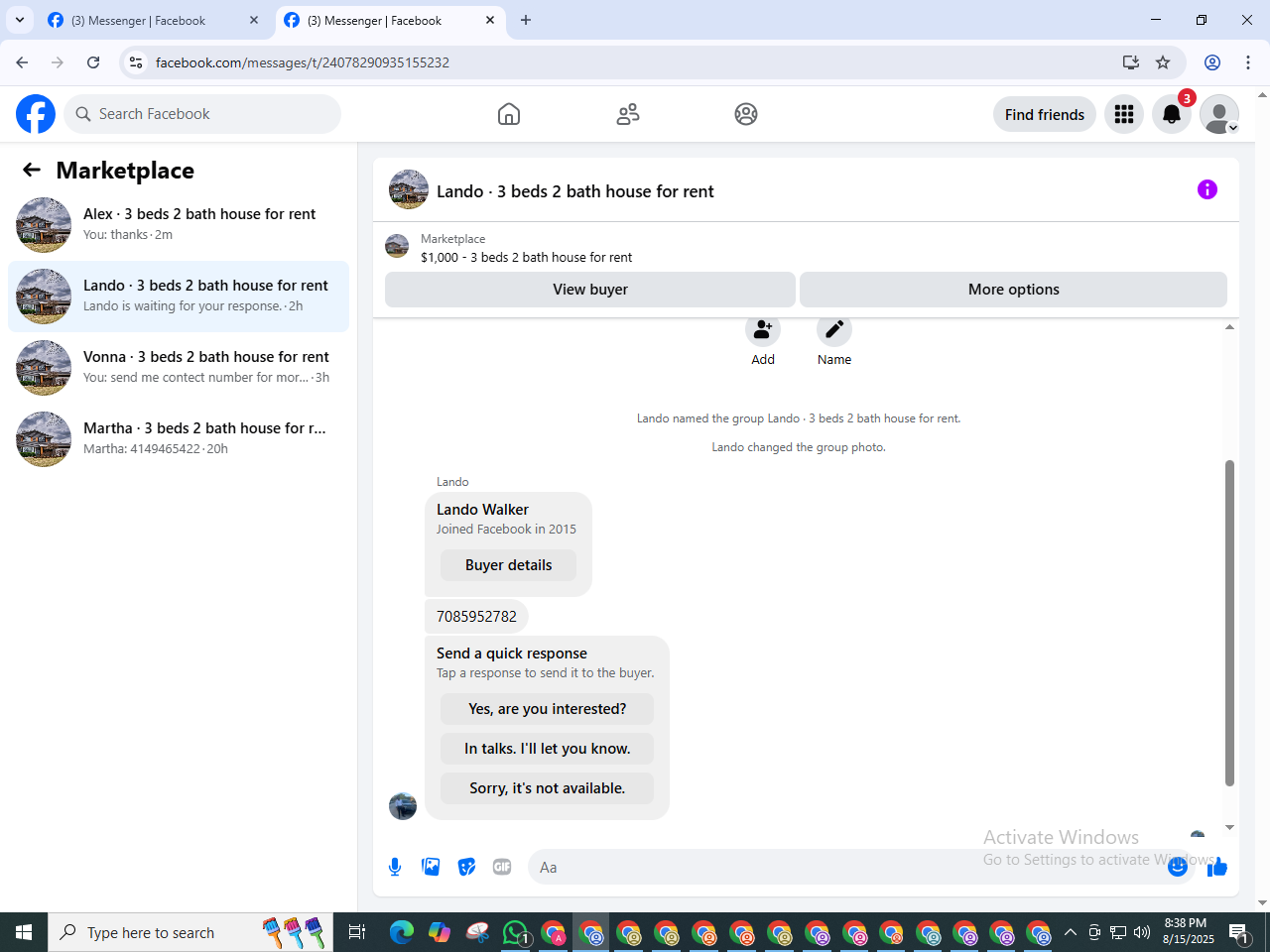This screenshot has width=1270, height=952.
Task: Click the Name edit pencil icon
Action: [x=834, y=329]
